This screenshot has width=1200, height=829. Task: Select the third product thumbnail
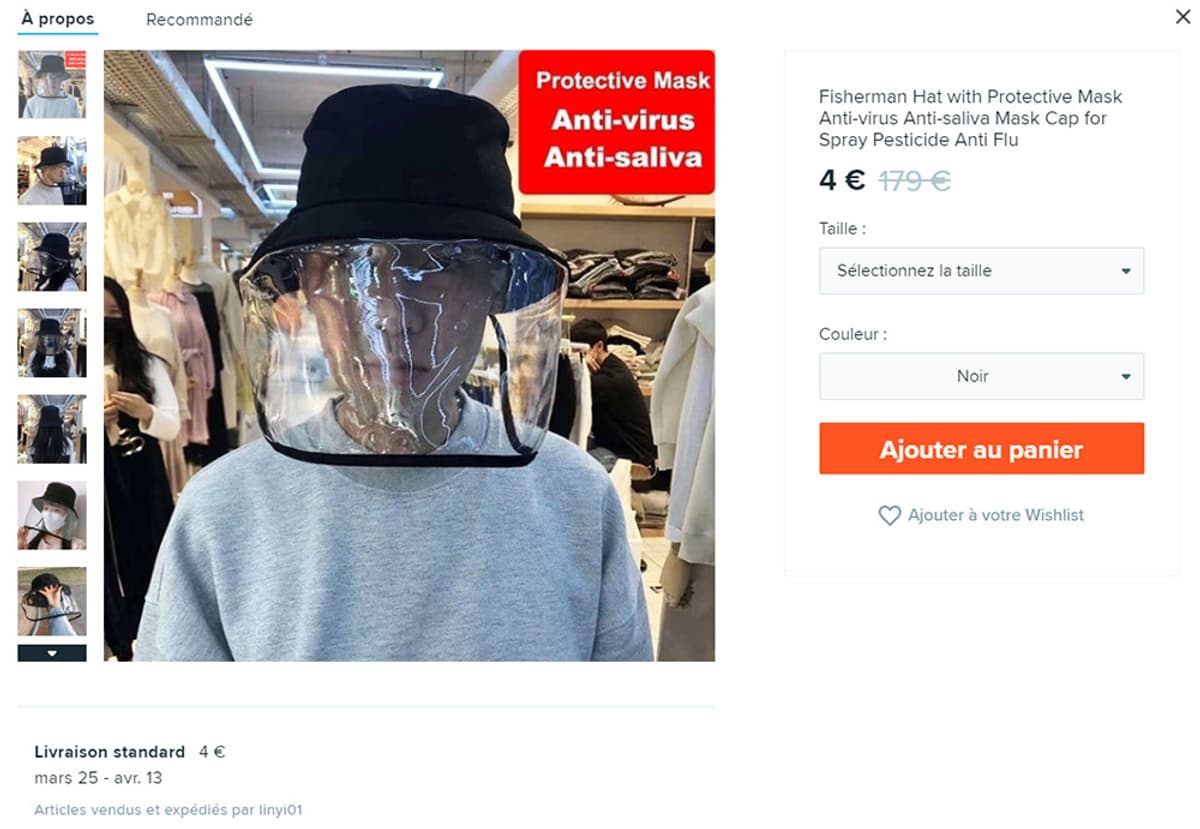(x=52, y=257)
